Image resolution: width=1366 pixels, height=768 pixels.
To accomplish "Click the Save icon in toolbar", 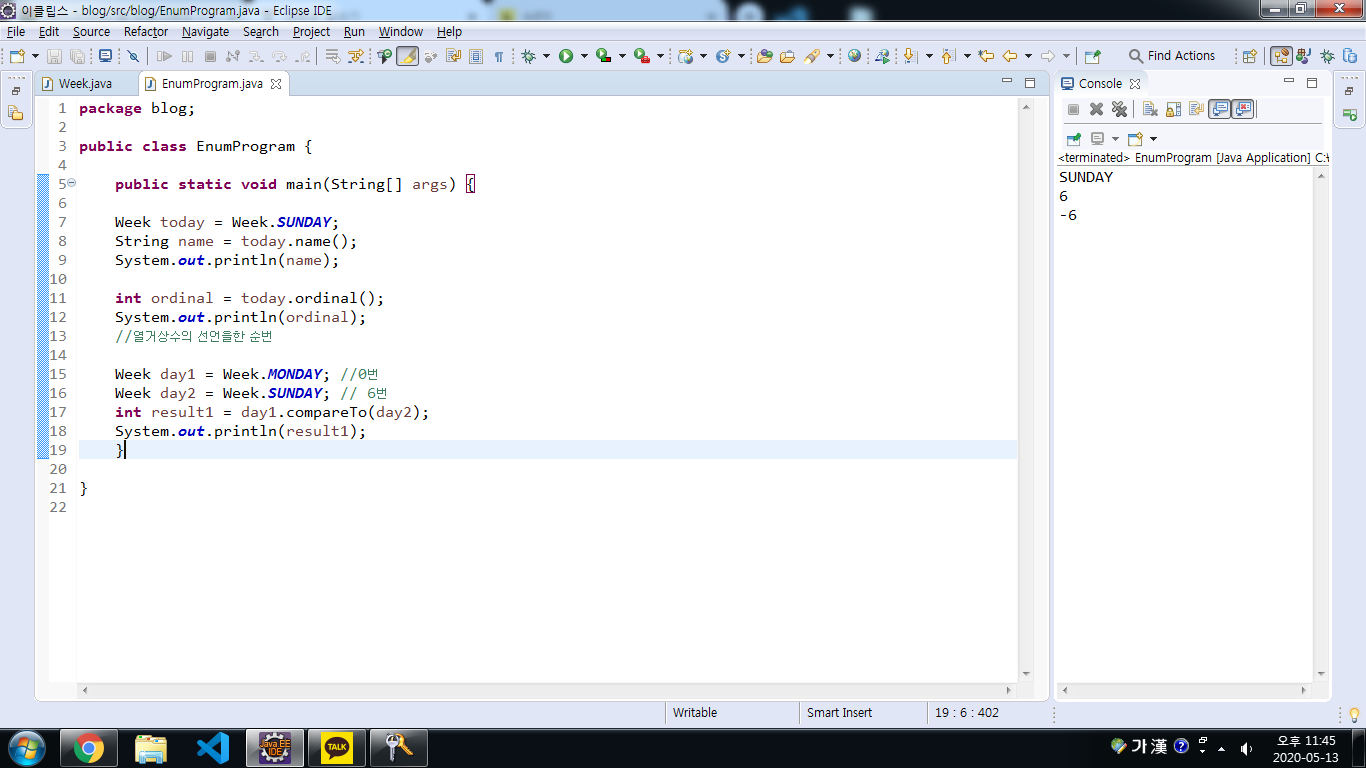I will click(x=54, y=56).
